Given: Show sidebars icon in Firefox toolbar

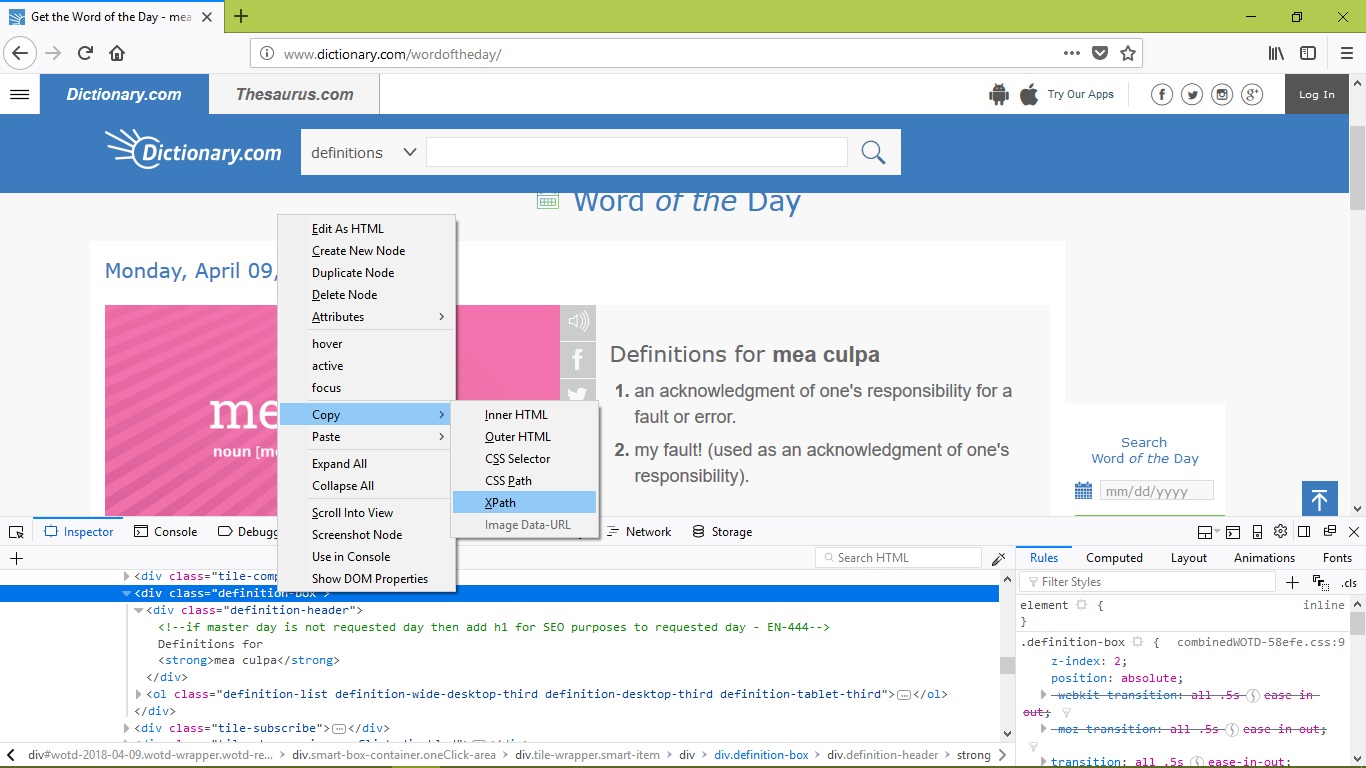Looking at the screenshot, I should (1308, 53).
